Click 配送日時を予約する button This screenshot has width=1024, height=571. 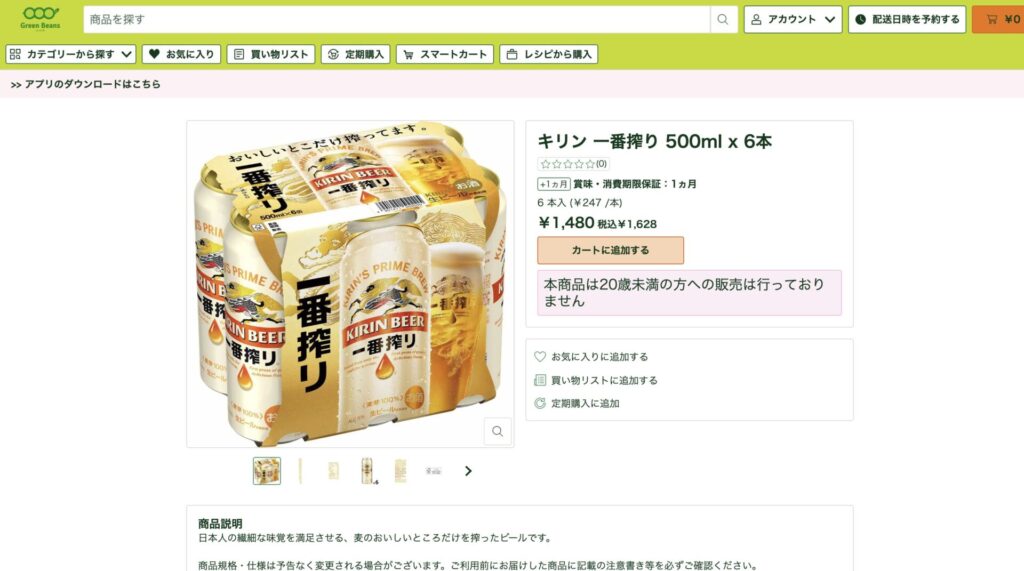tap(907, 20)
